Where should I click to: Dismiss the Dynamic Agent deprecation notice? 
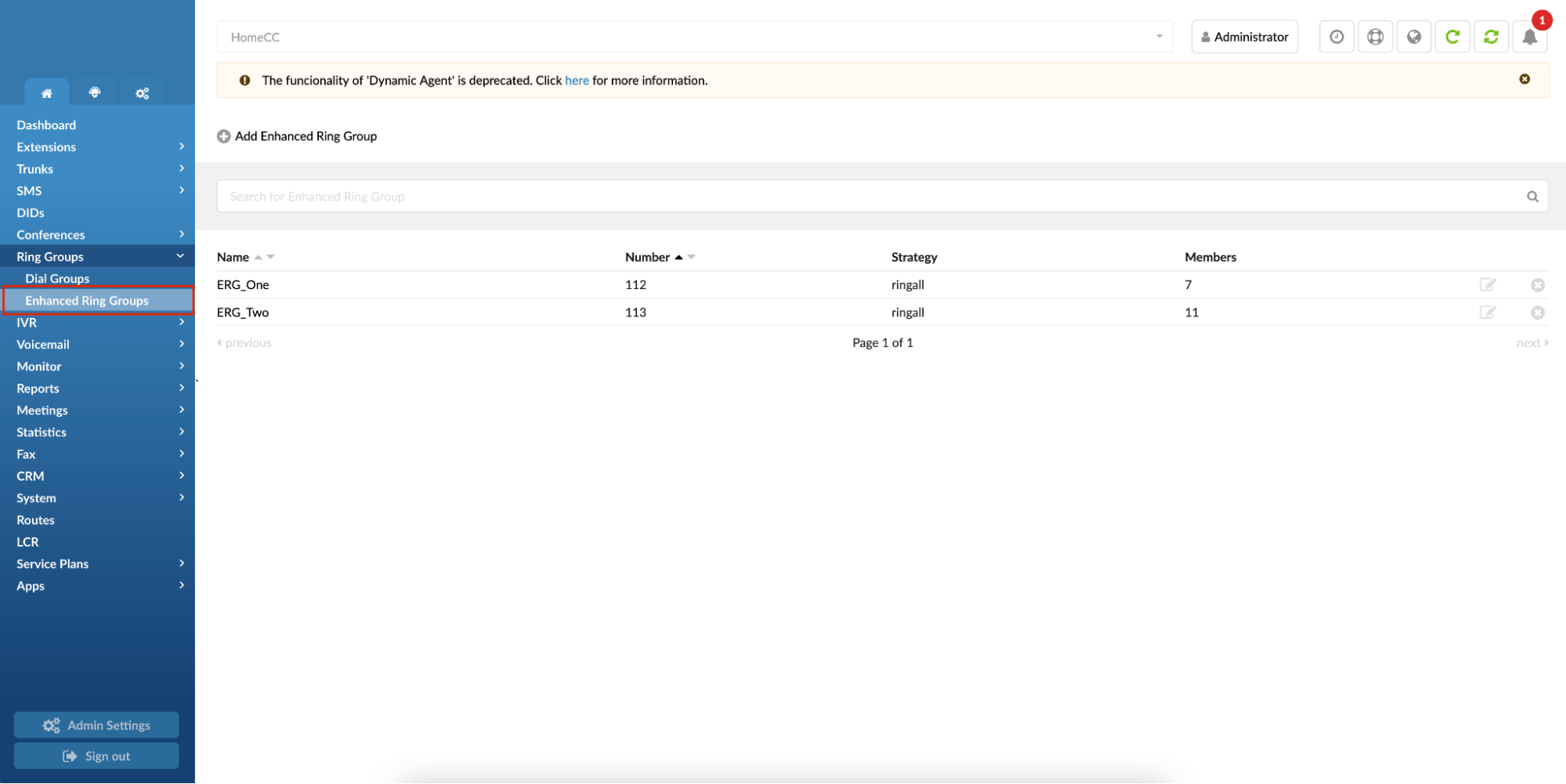[1524, 79]
